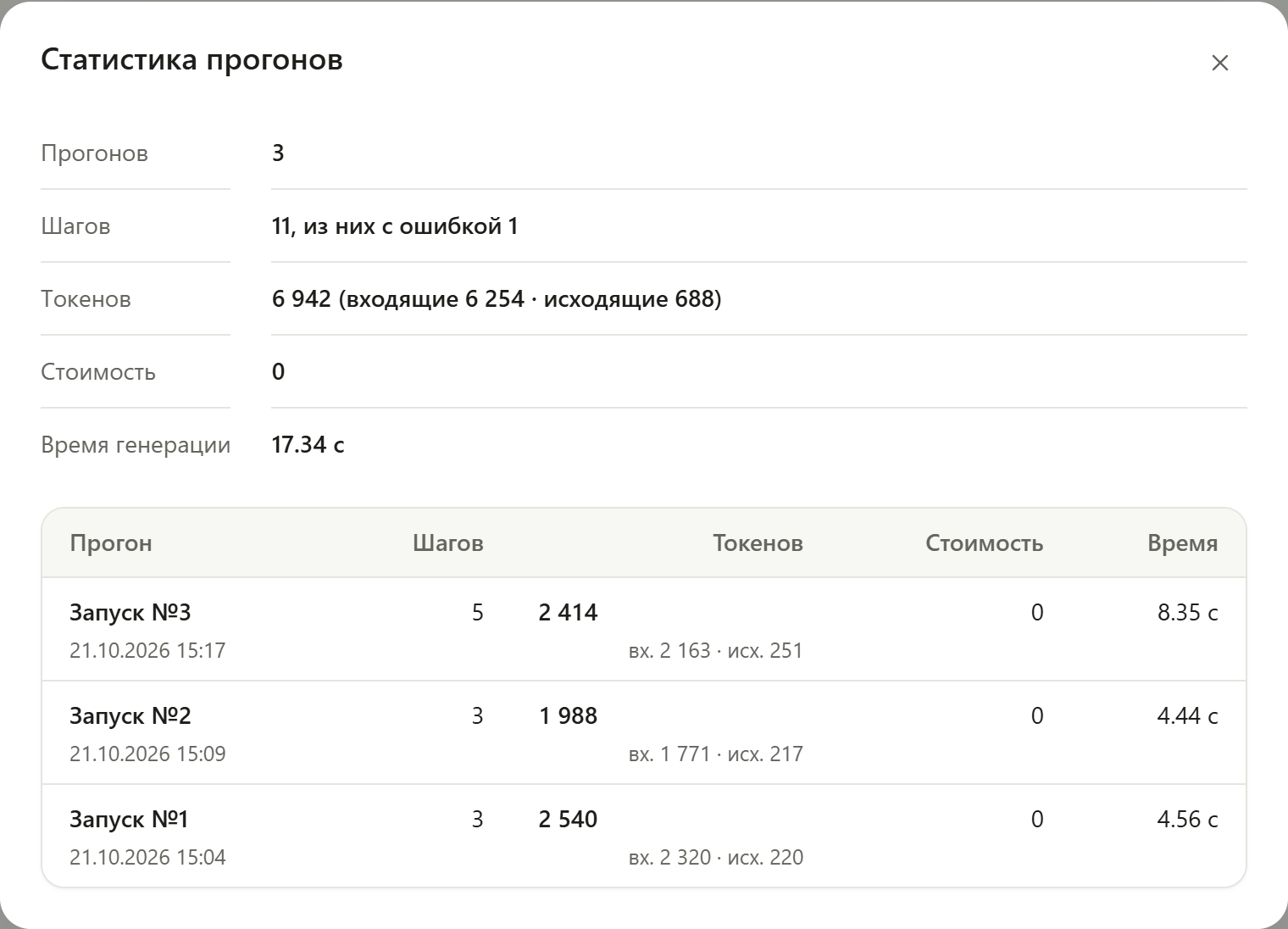This screenshot has height=929, width=1288.
Task: Click the duration 4.44 с
Action: tap(1188, 716)
